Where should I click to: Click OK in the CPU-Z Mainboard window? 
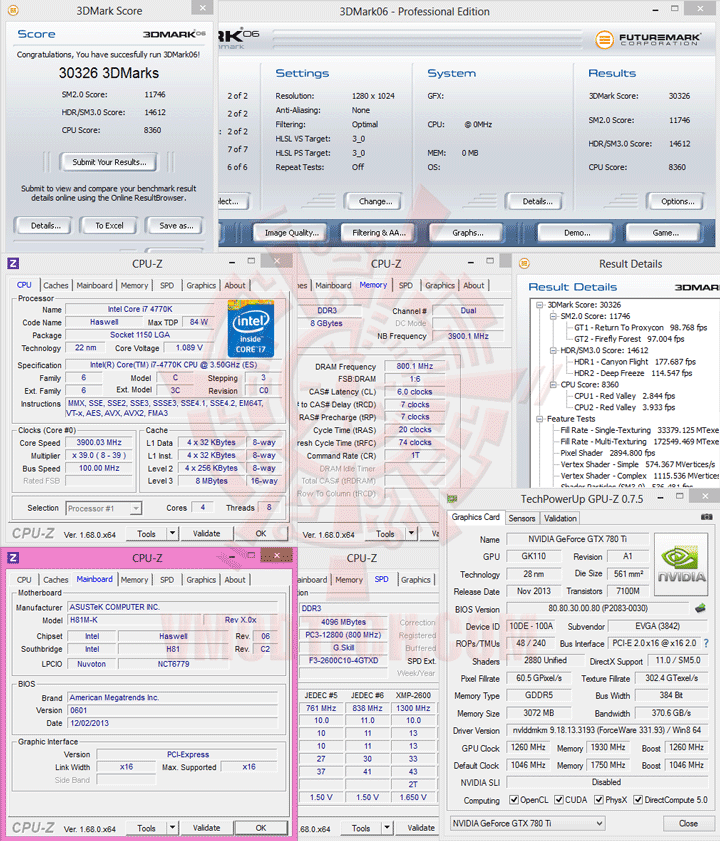pos(261,828)
